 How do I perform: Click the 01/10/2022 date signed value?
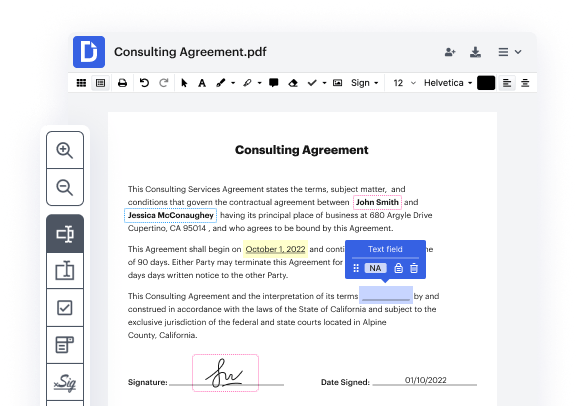click(x=425, y=380)
